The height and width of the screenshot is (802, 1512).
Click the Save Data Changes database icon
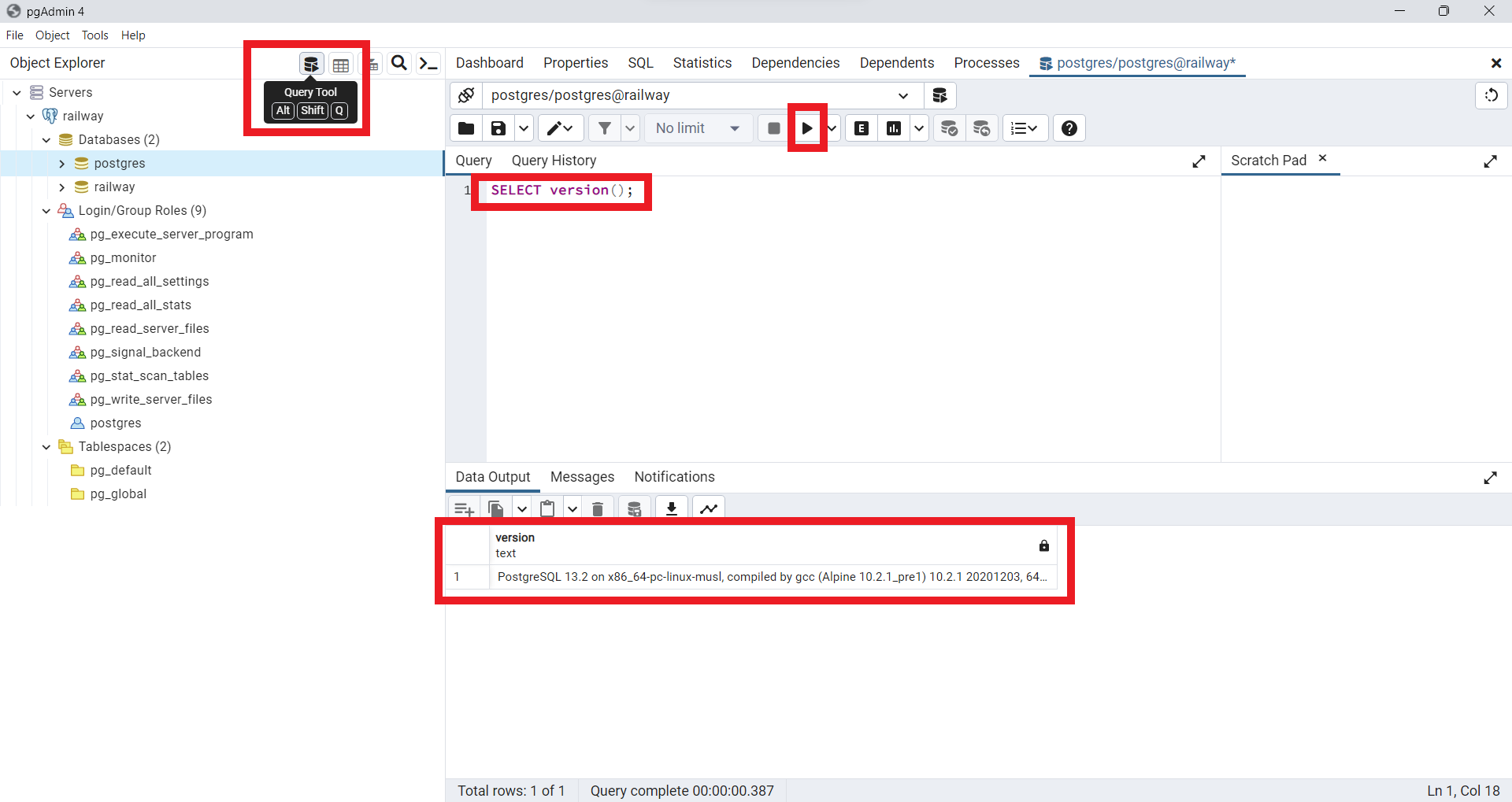[x=634, y=509]
